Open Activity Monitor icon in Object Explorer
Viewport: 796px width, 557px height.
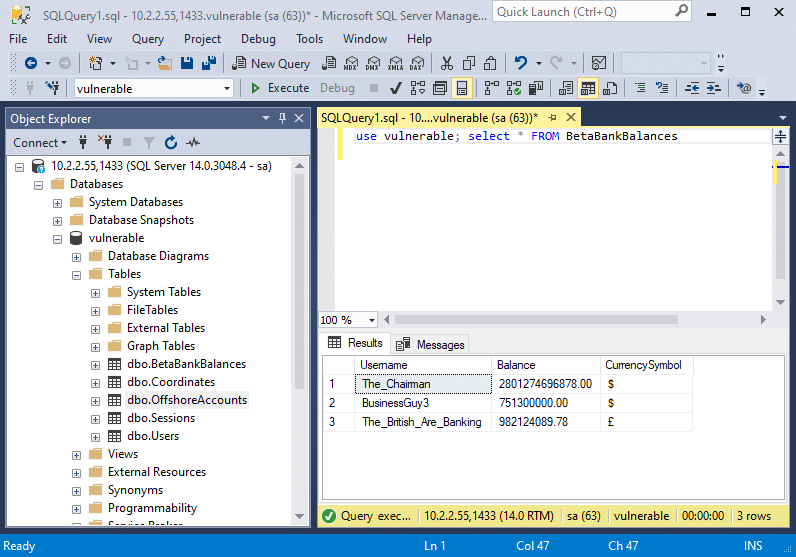tap(193, 143)
